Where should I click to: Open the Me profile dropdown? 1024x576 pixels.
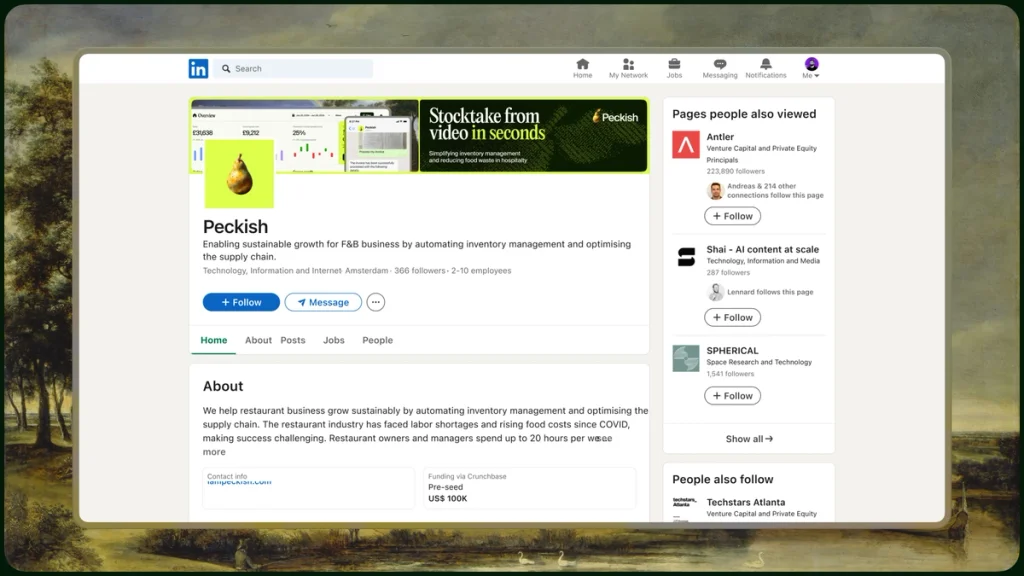tap(811, 68)
